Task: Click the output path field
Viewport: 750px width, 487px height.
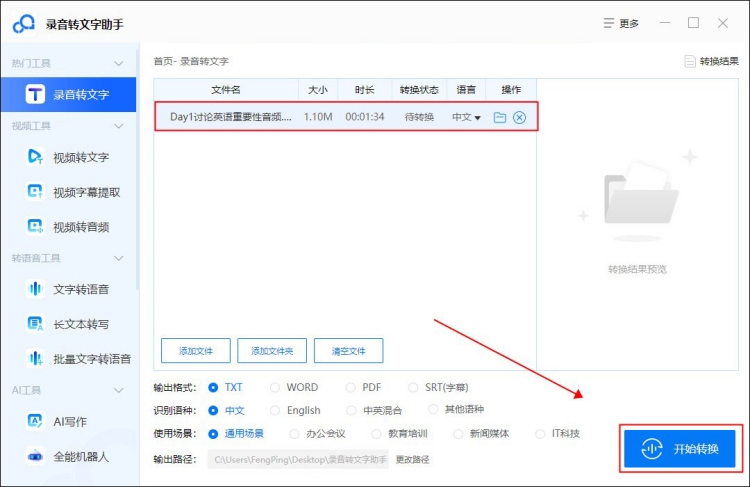Action: 298,460
